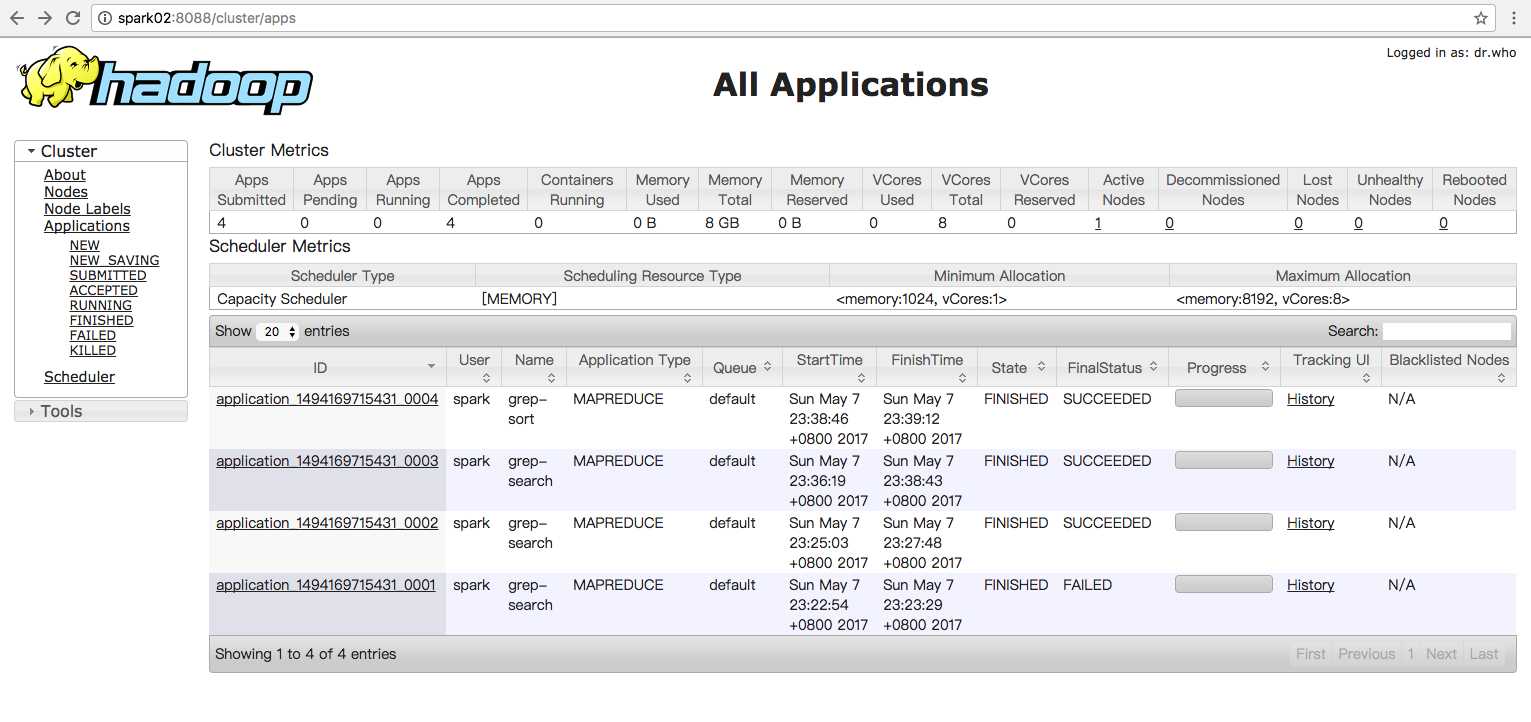Click progress bar of grep-sort application
1531x722 pixels.
point(1224,398)
